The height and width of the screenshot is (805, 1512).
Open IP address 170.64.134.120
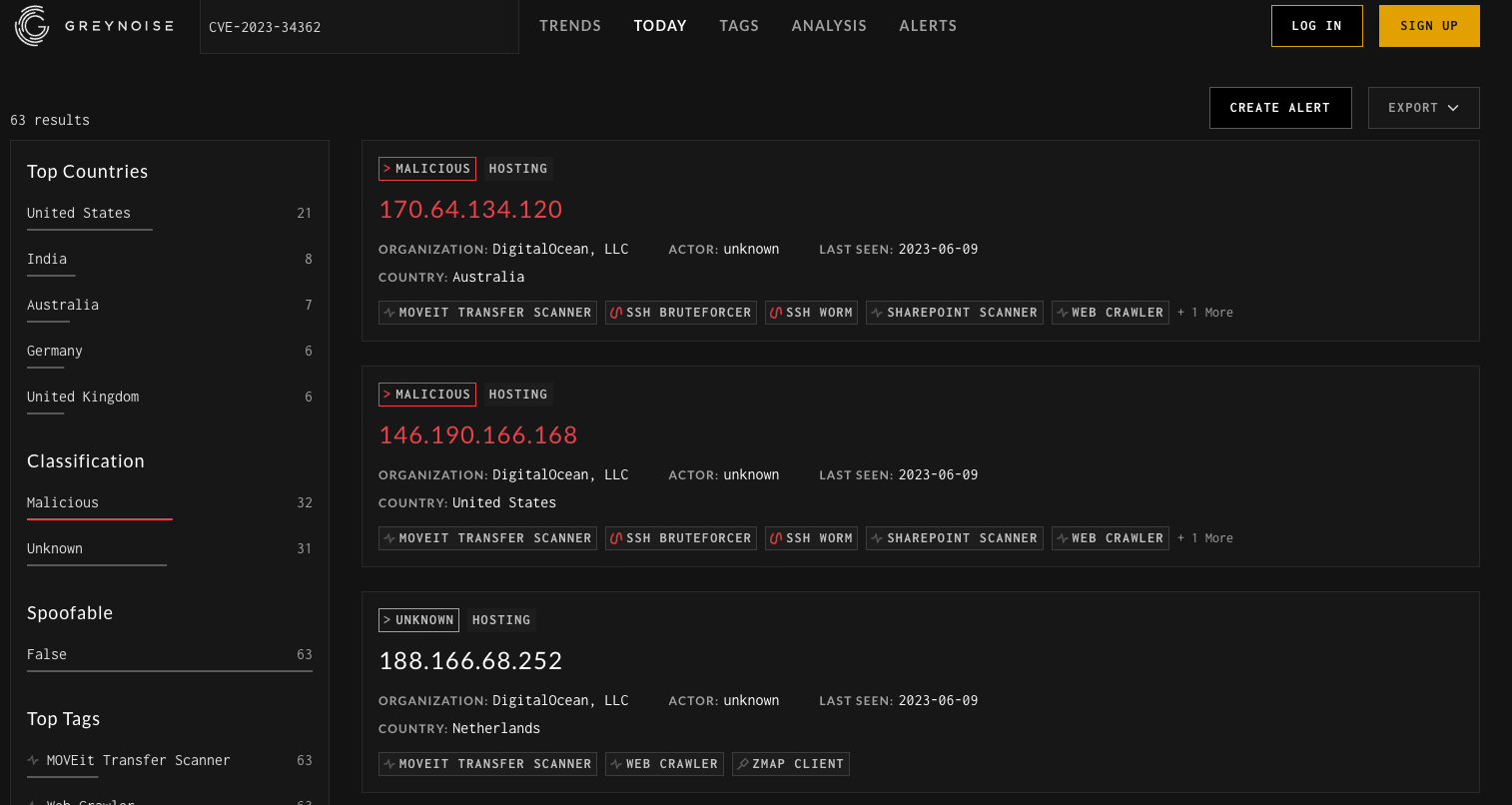470,209
